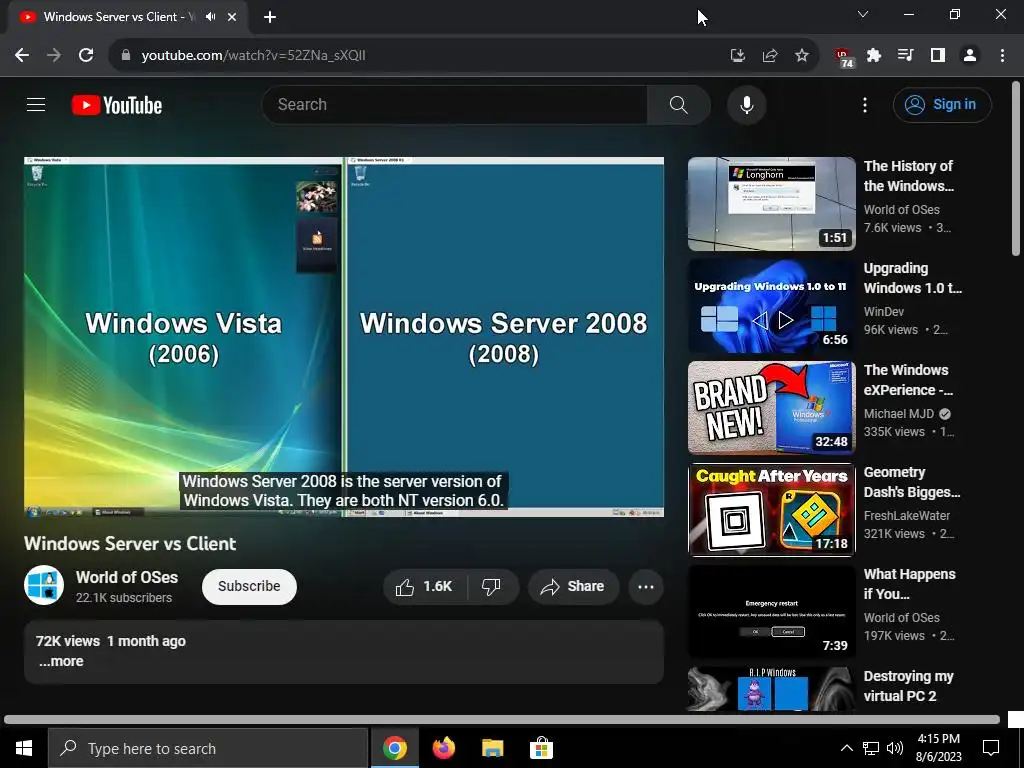This screenshot has height=768, width=1024.
Task: Open the Chrome profile avatar icon
Action: (x=970, y=56)
